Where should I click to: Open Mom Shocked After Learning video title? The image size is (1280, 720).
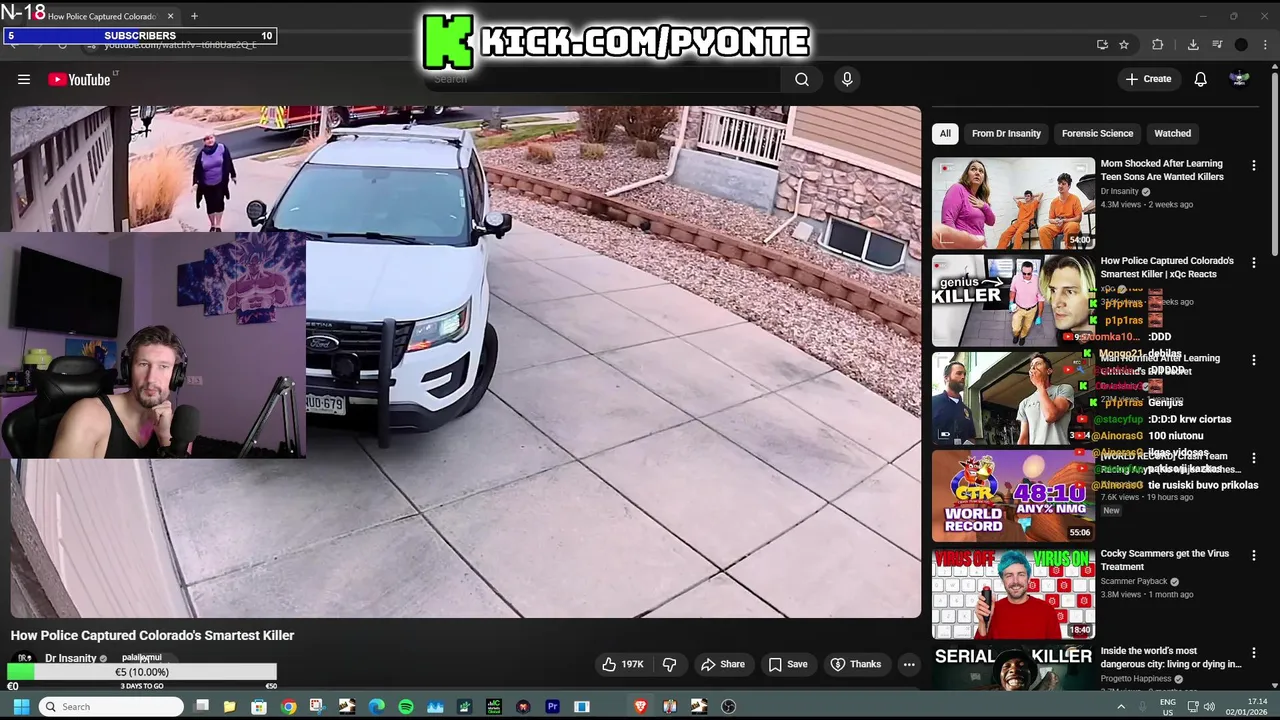pos(1161,170)
